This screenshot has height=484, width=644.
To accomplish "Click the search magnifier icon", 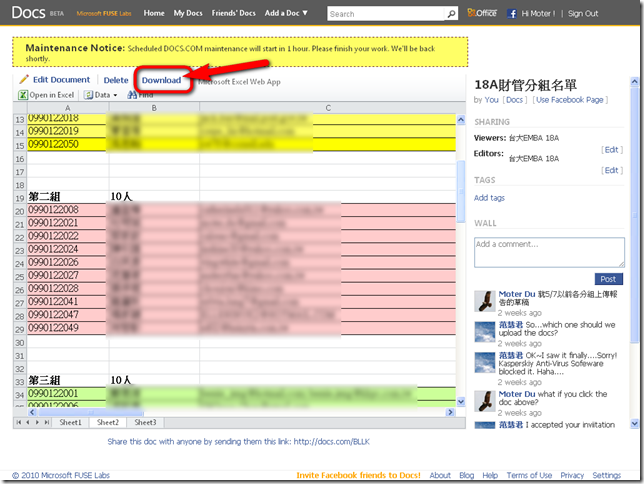I will pos(451,14).
